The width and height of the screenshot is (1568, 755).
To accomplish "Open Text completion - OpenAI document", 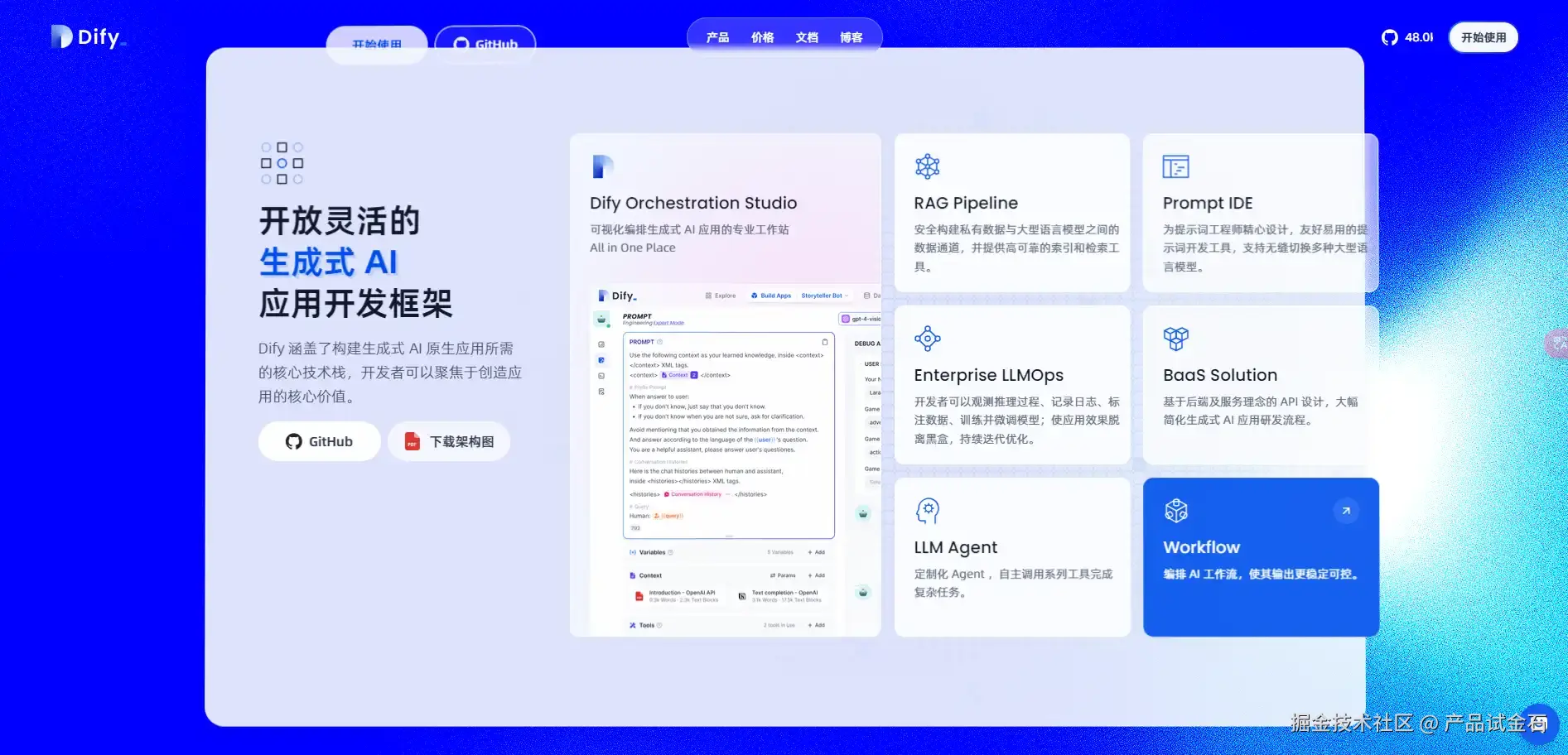I will click(x=779, y=596).
